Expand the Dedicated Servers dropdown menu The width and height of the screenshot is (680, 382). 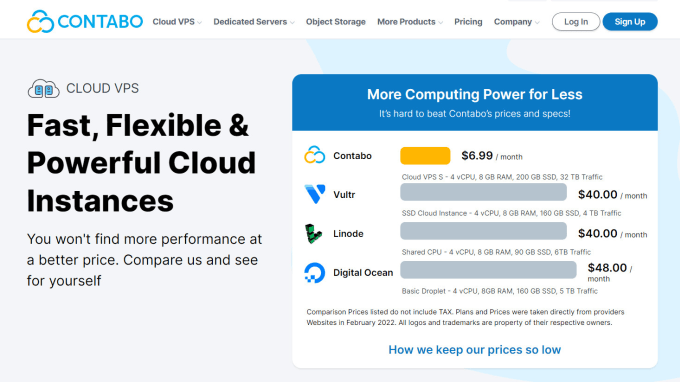254,22
